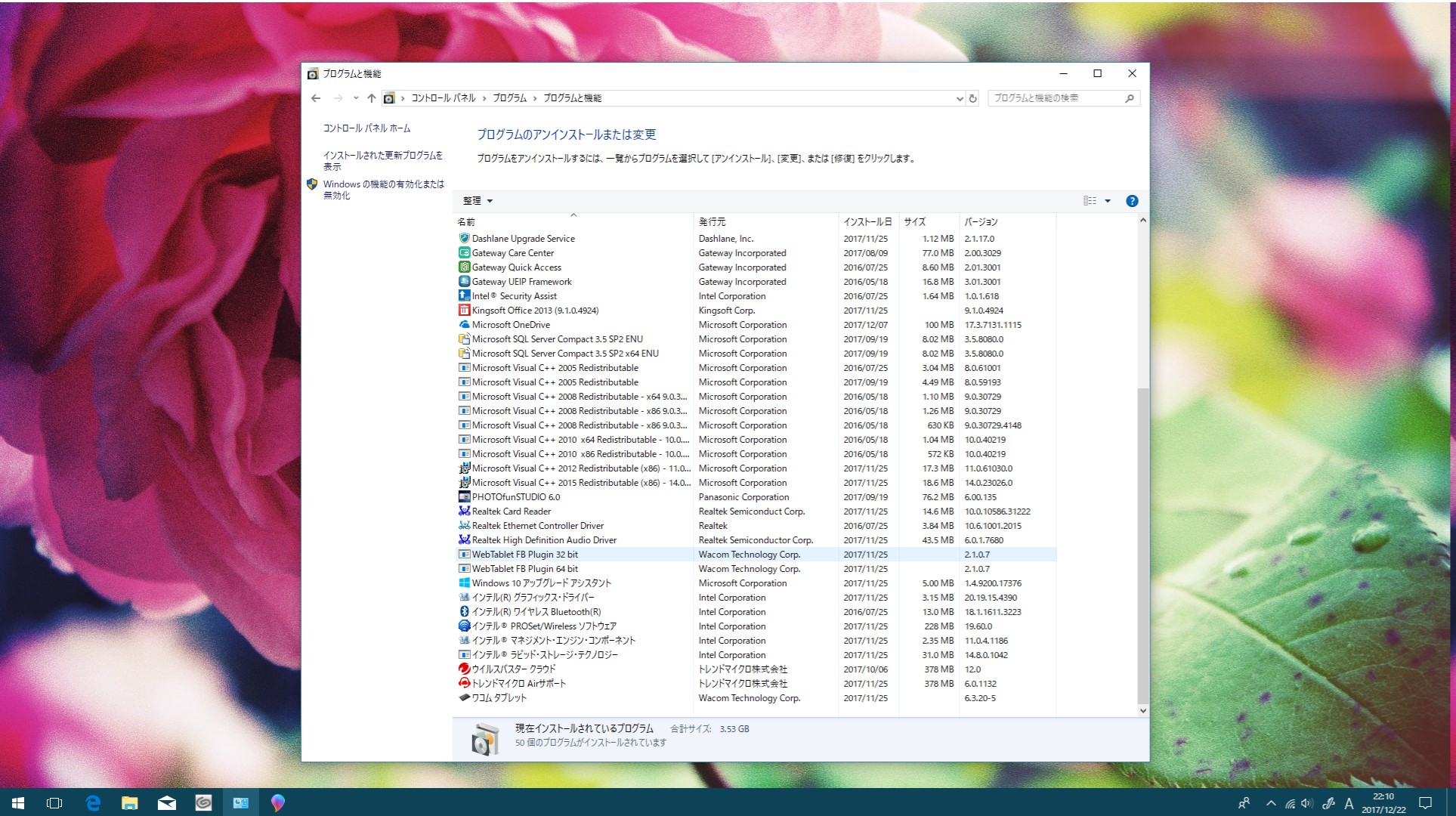Click the プログラム breadcrumb in the address bar
1456x816 pixels.
pos(509,98)
